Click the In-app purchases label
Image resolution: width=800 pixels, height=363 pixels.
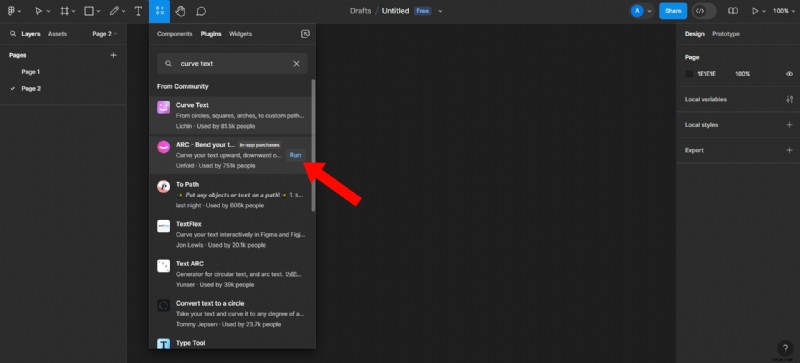coord(260,145)
